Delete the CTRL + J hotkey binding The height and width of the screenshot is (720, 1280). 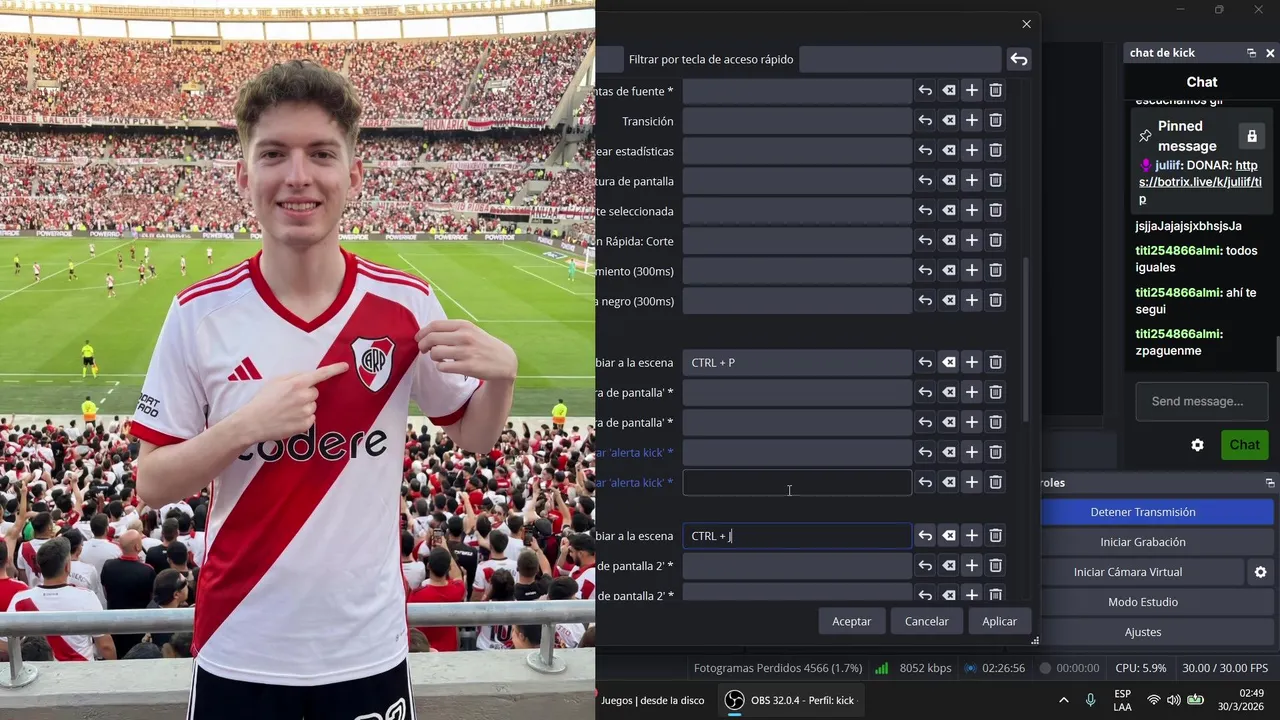[x=996, y=536]
